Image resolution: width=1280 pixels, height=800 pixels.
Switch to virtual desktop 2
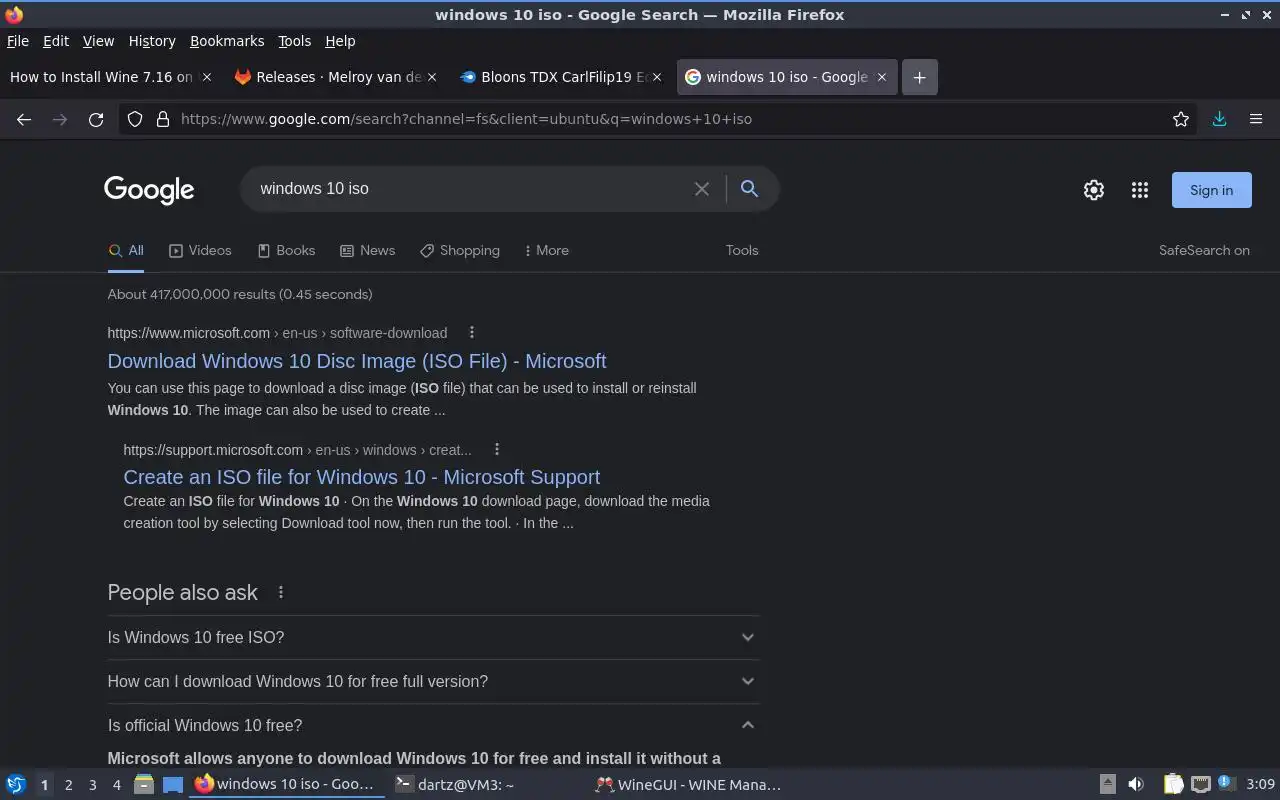tap(68, 785)
